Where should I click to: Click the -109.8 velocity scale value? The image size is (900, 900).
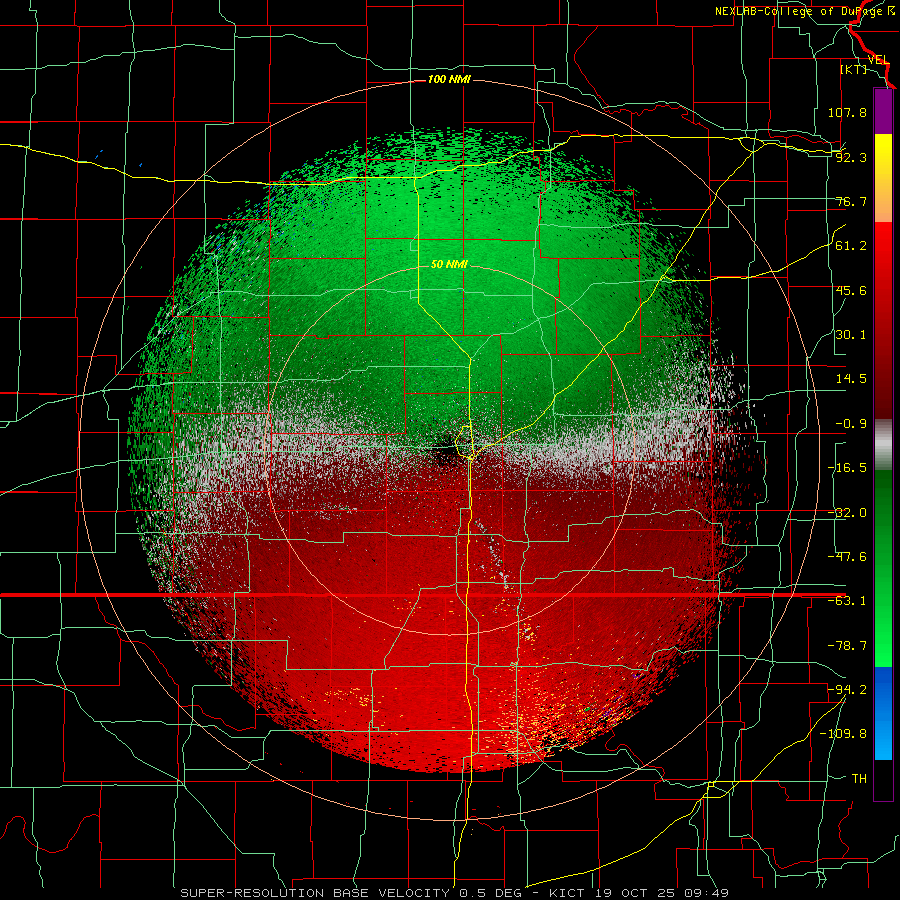(843, 734)
